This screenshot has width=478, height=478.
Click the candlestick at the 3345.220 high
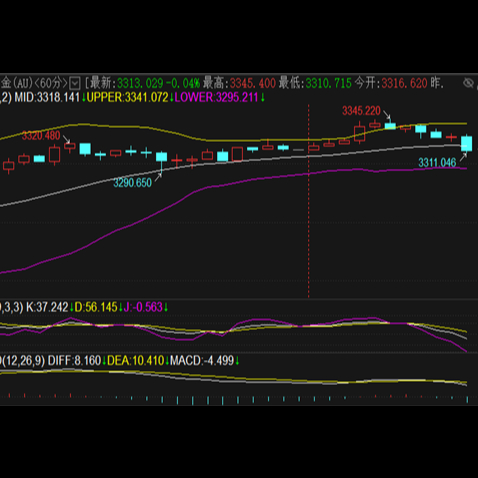390,124
